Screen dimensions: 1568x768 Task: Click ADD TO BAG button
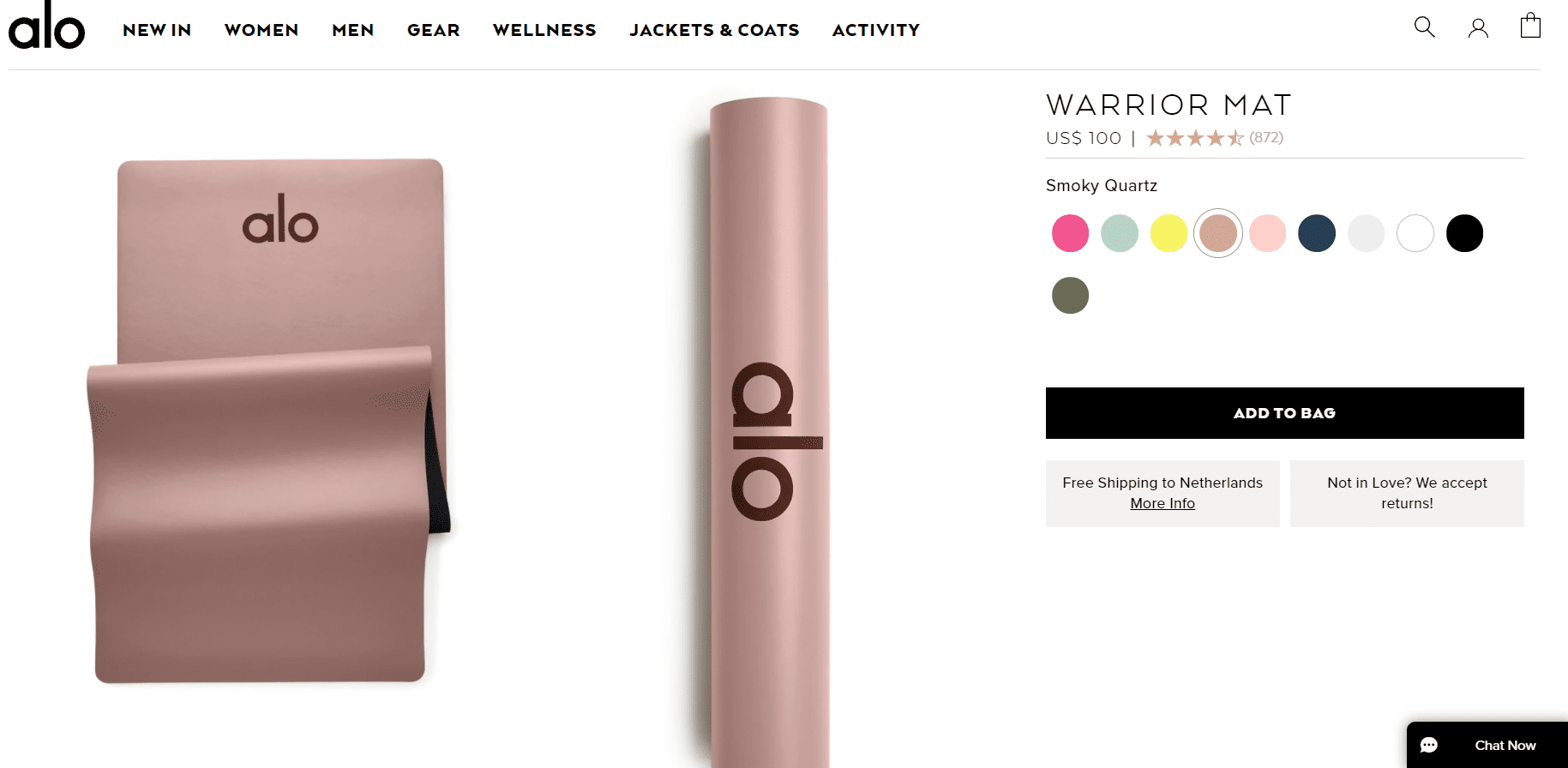click(1284, 413)
